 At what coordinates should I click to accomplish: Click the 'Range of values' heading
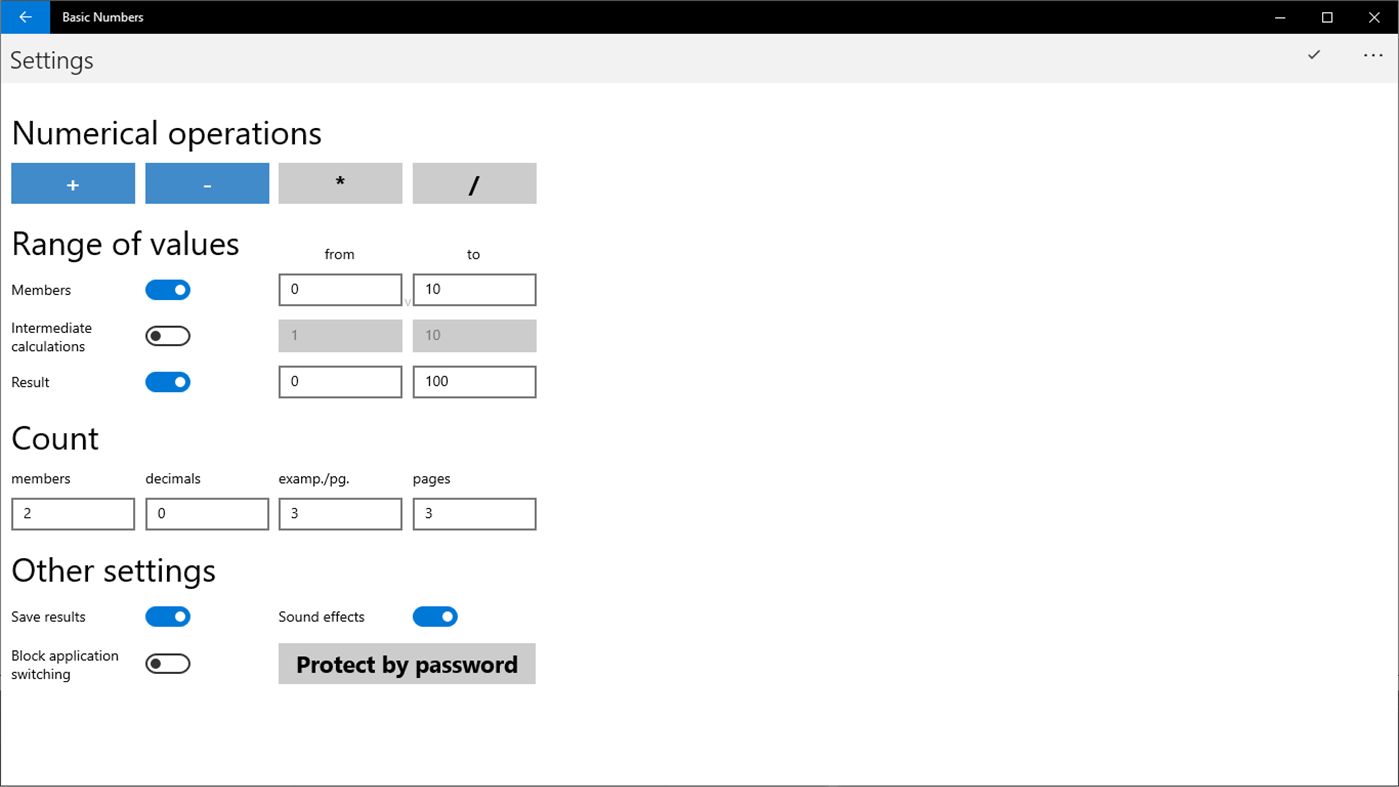pos(125,244)
